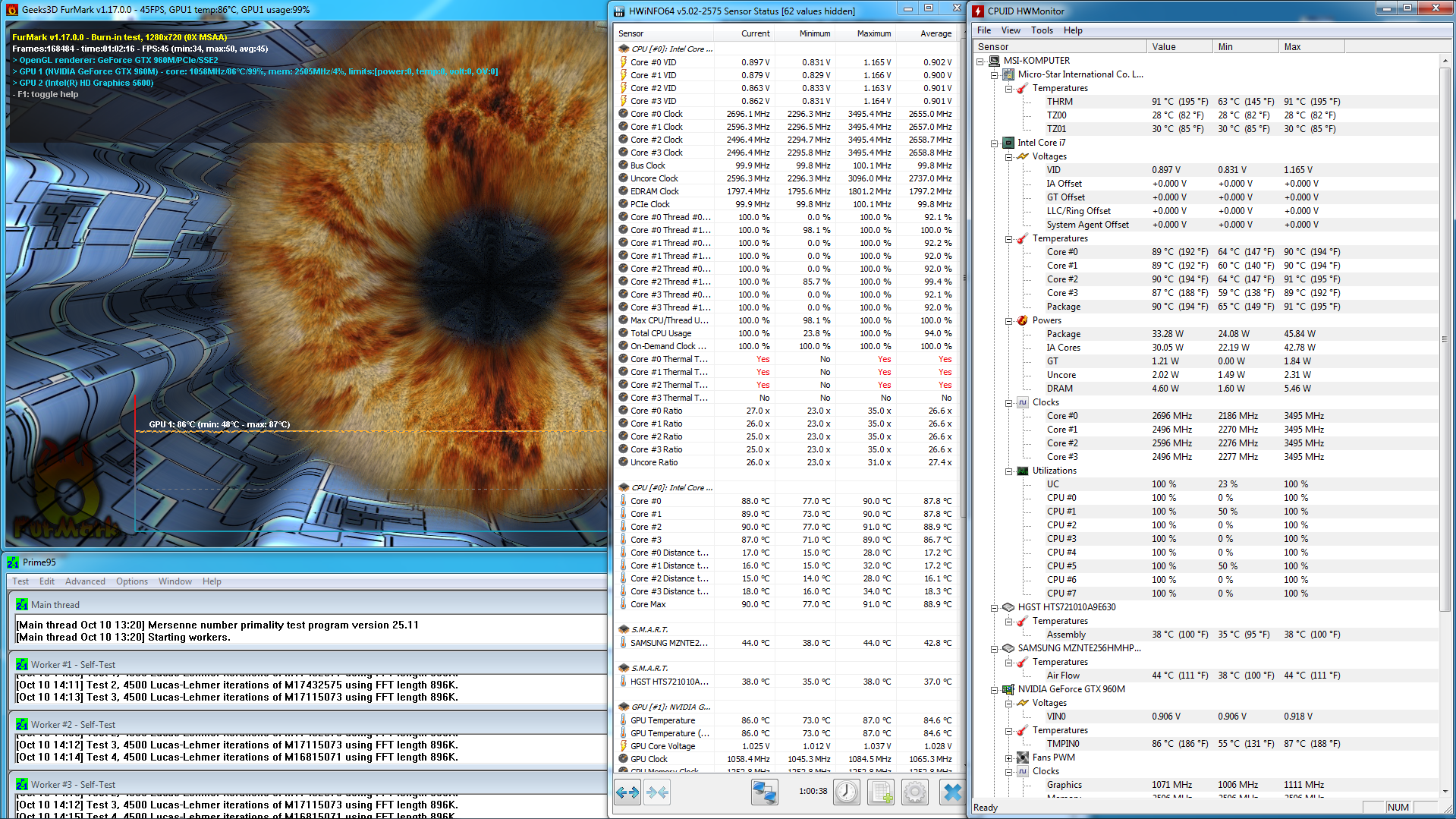Collapse the Utilizations group
The image size is (1456, 819).
point(1008,471)
